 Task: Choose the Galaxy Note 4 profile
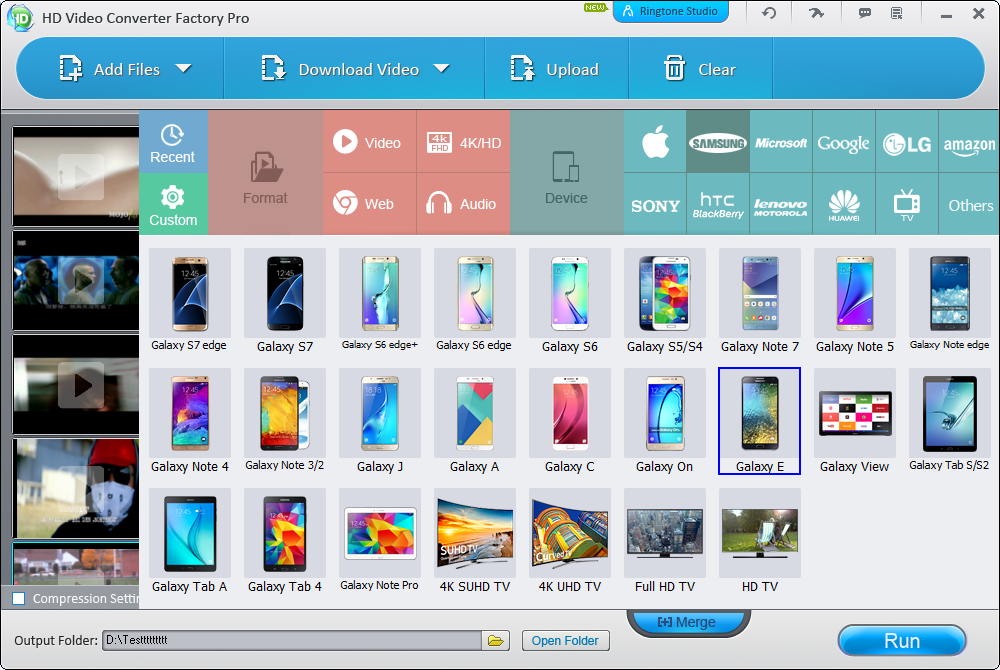point(189,421)
